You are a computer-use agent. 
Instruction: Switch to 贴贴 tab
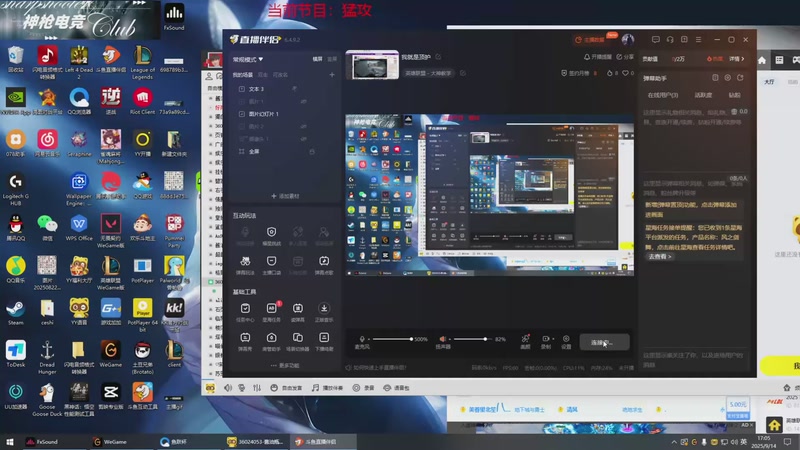(734, 95)
